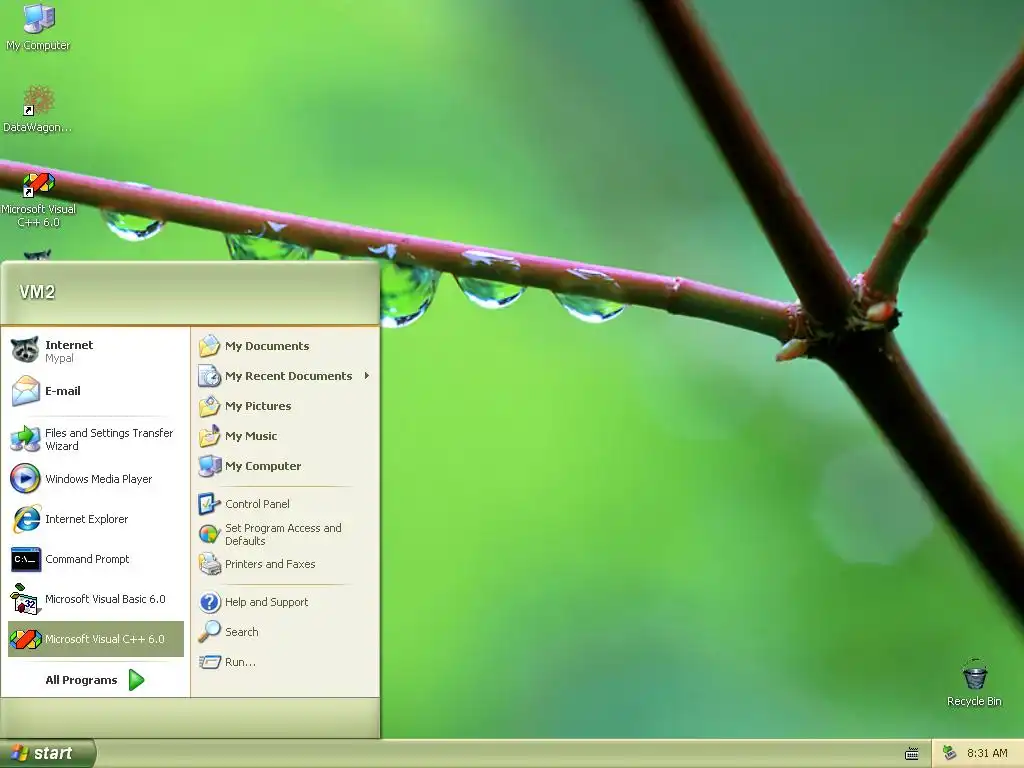
Task: Click the Start menu My Computer text
Action: [263, 466]
